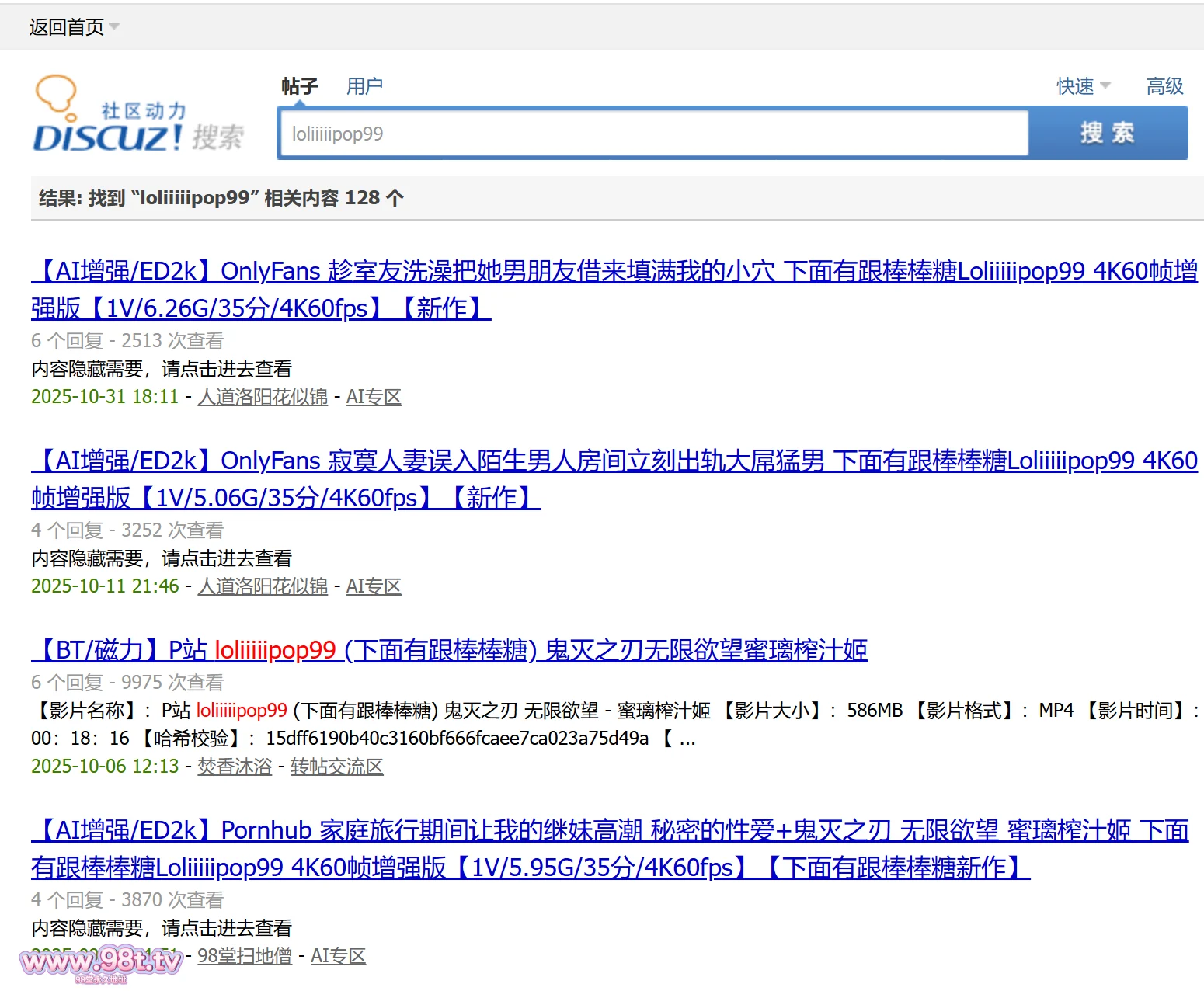Open author 人道洛阳花似锦 in the second result

pyautogui.click(x=263, y=586)
